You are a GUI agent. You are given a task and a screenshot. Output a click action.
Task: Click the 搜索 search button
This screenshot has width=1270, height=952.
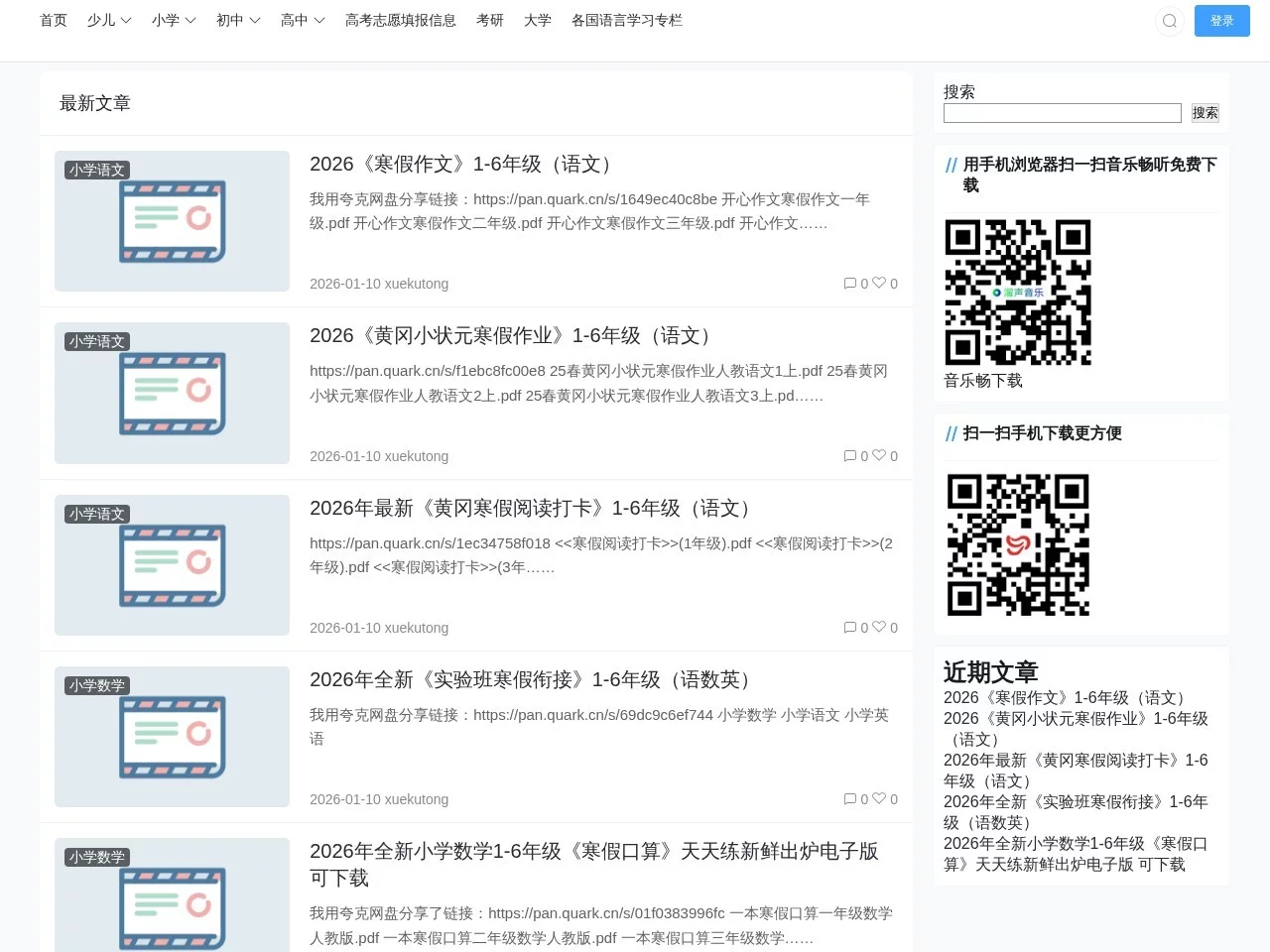click(x=1205, y=113)
